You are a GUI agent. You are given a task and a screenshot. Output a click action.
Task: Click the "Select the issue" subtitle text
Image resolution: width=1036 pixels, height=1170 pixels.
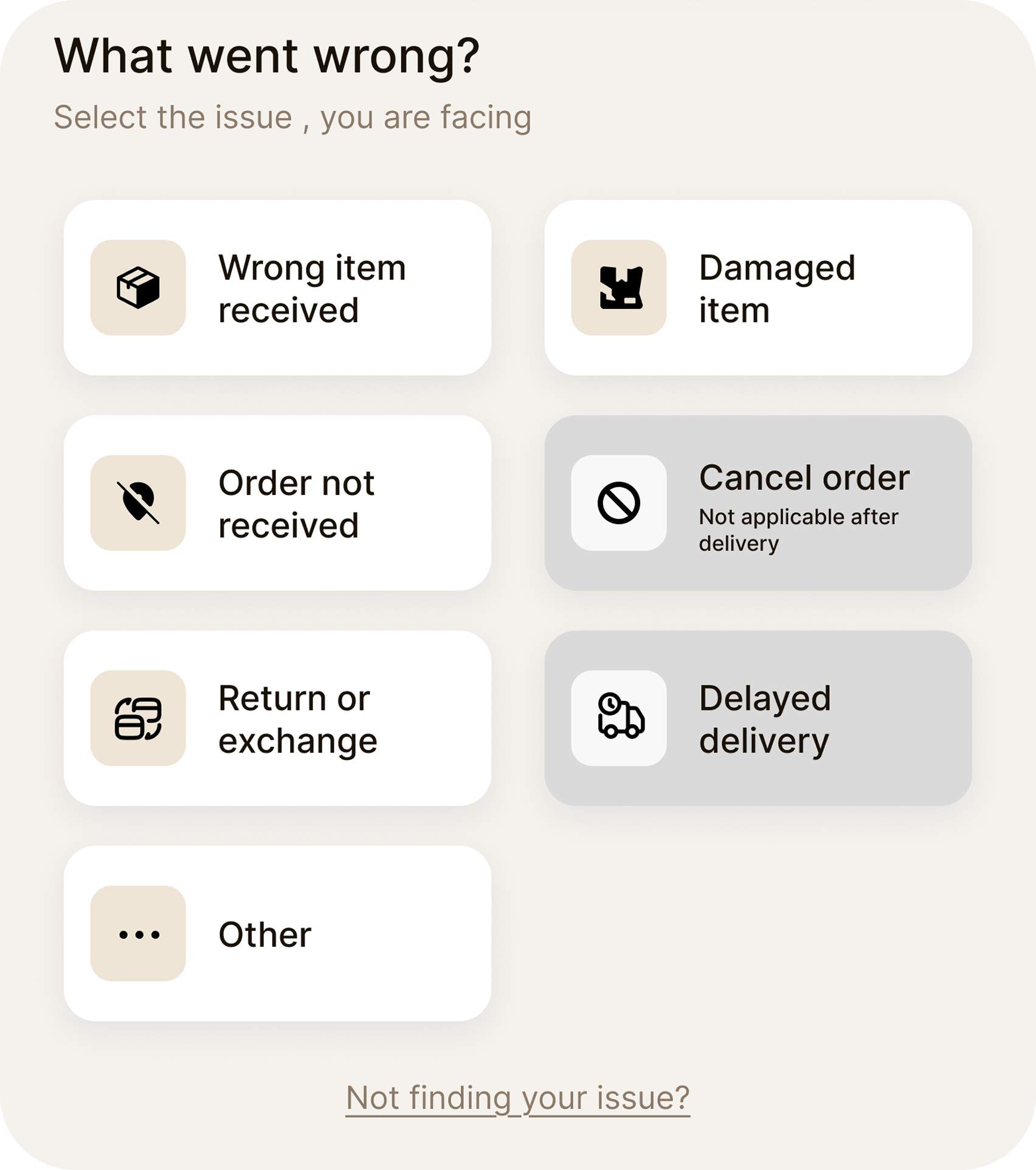[x=292, y=117]
